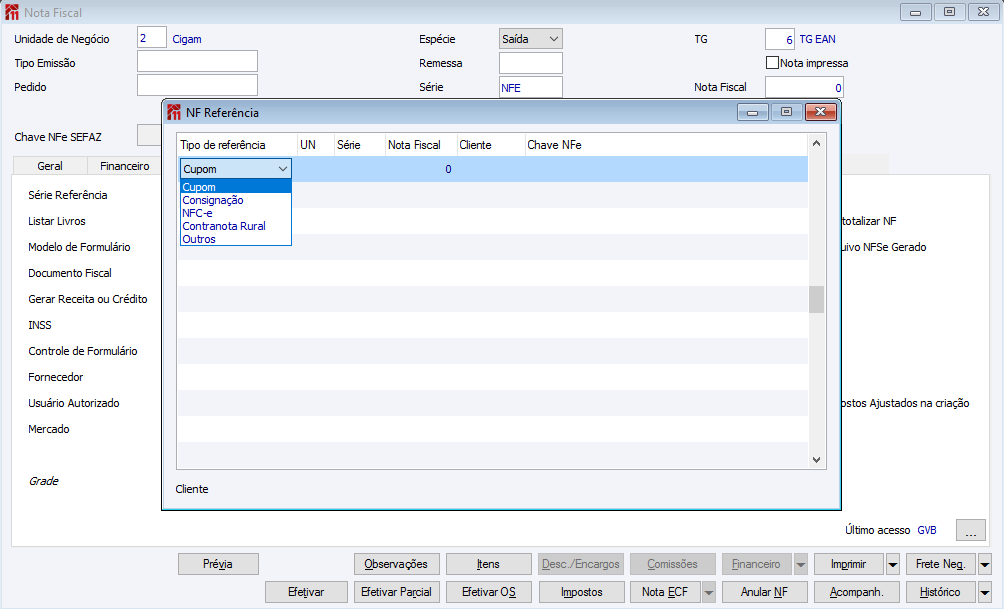
Task: Click the Cliente column header
Action: pos(490,145)
